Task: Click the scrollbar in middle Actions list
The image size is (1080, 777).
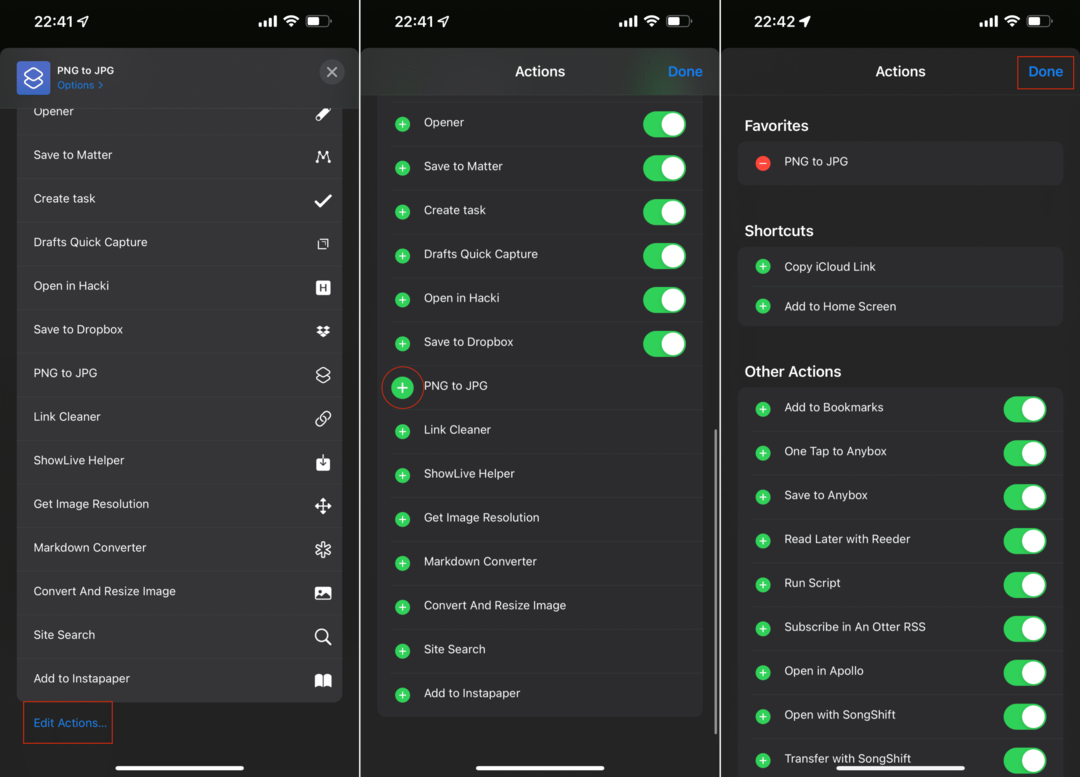Action: [715, 580]
